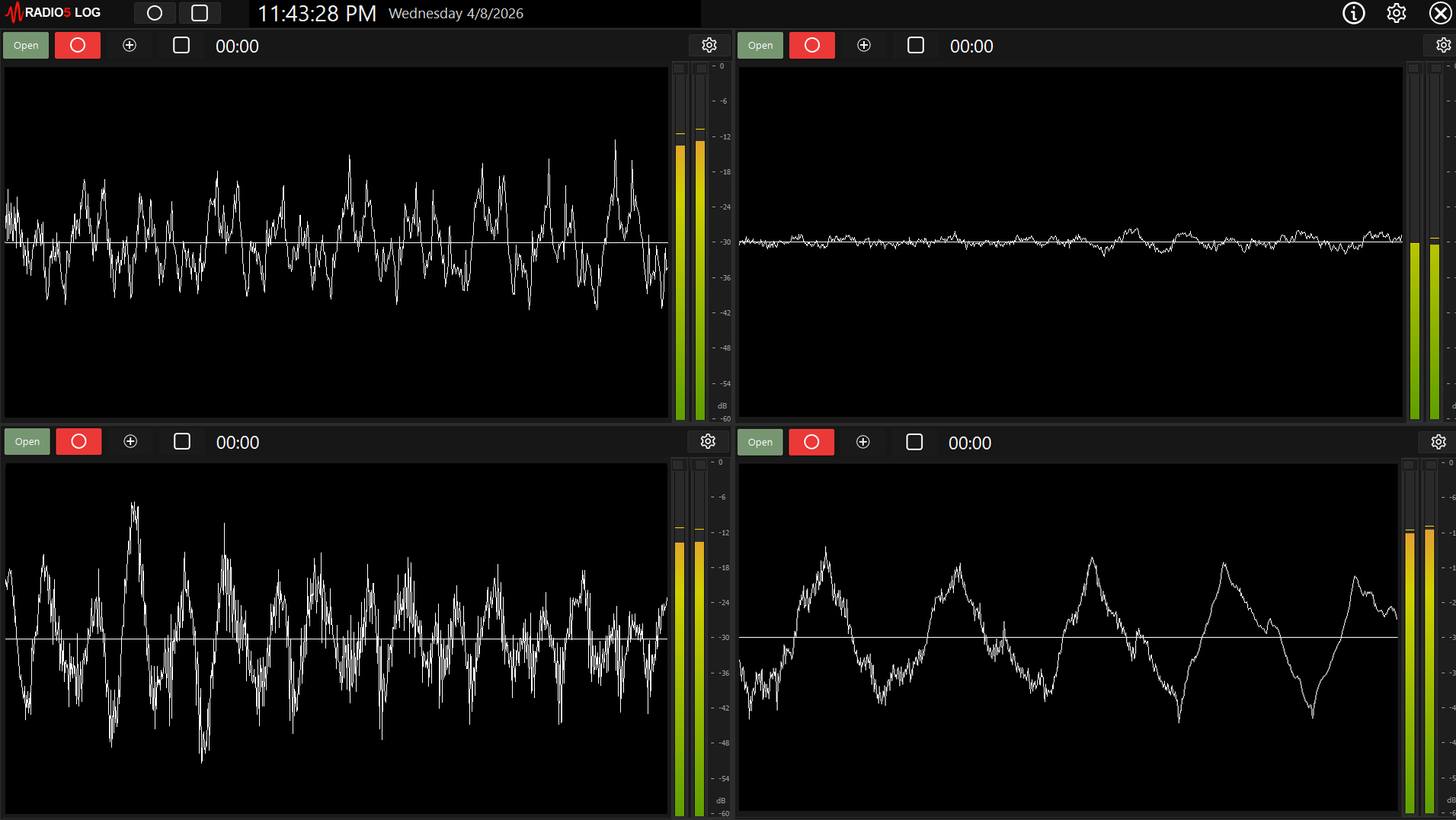This screenshot has height=820, width=1456.
Task: Click the global record circle in the title bar
Action: (155, 13)
